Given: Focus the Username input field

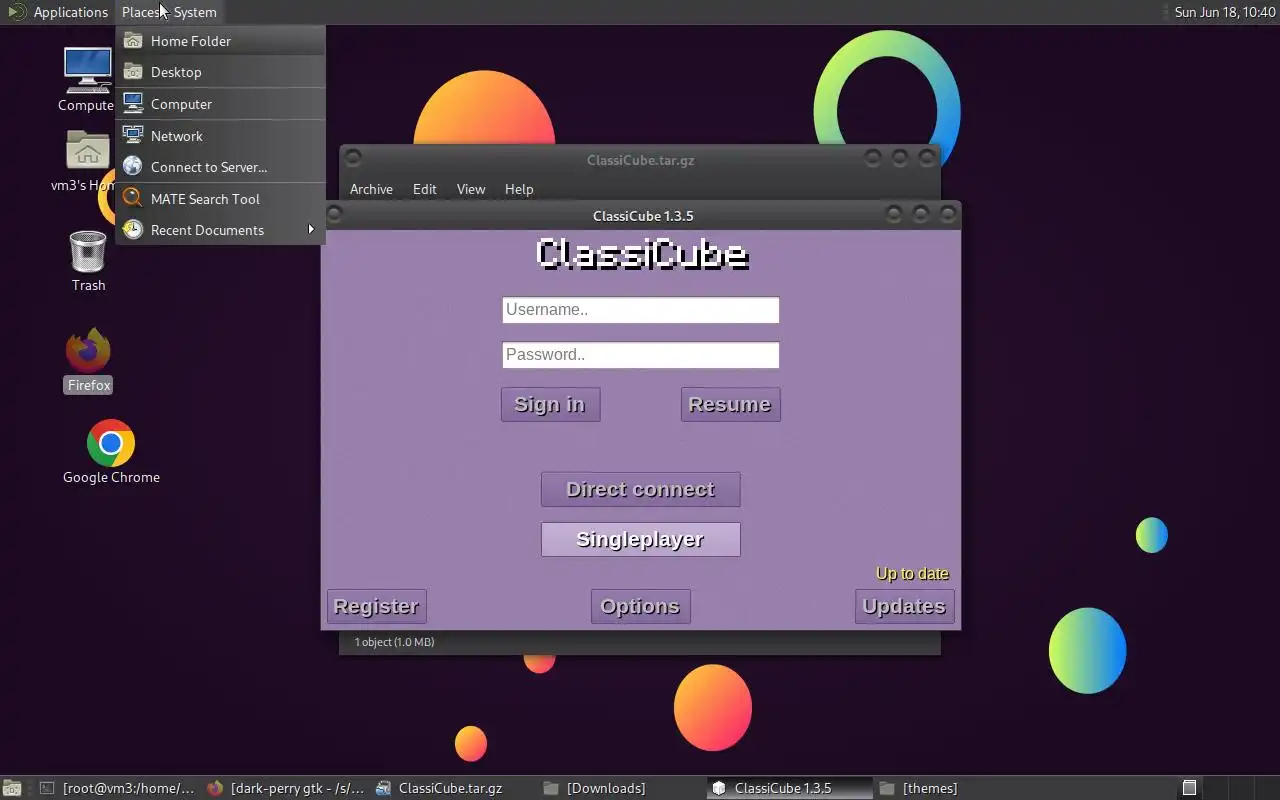Looking at the screenshot, I should pos(640,310).
